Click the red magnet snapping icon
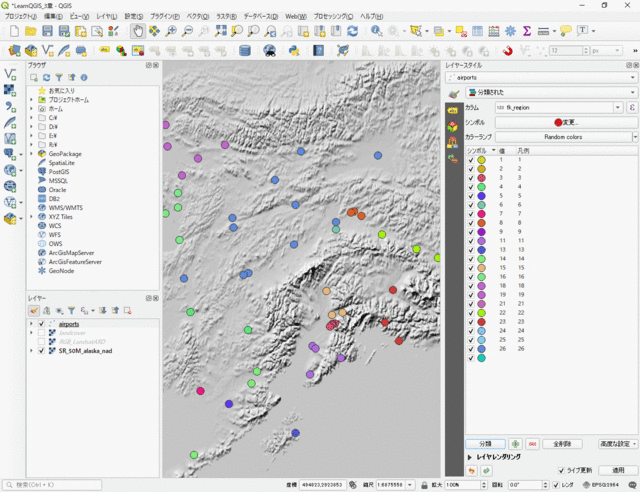The image size is (640, 492). point(507,51)
